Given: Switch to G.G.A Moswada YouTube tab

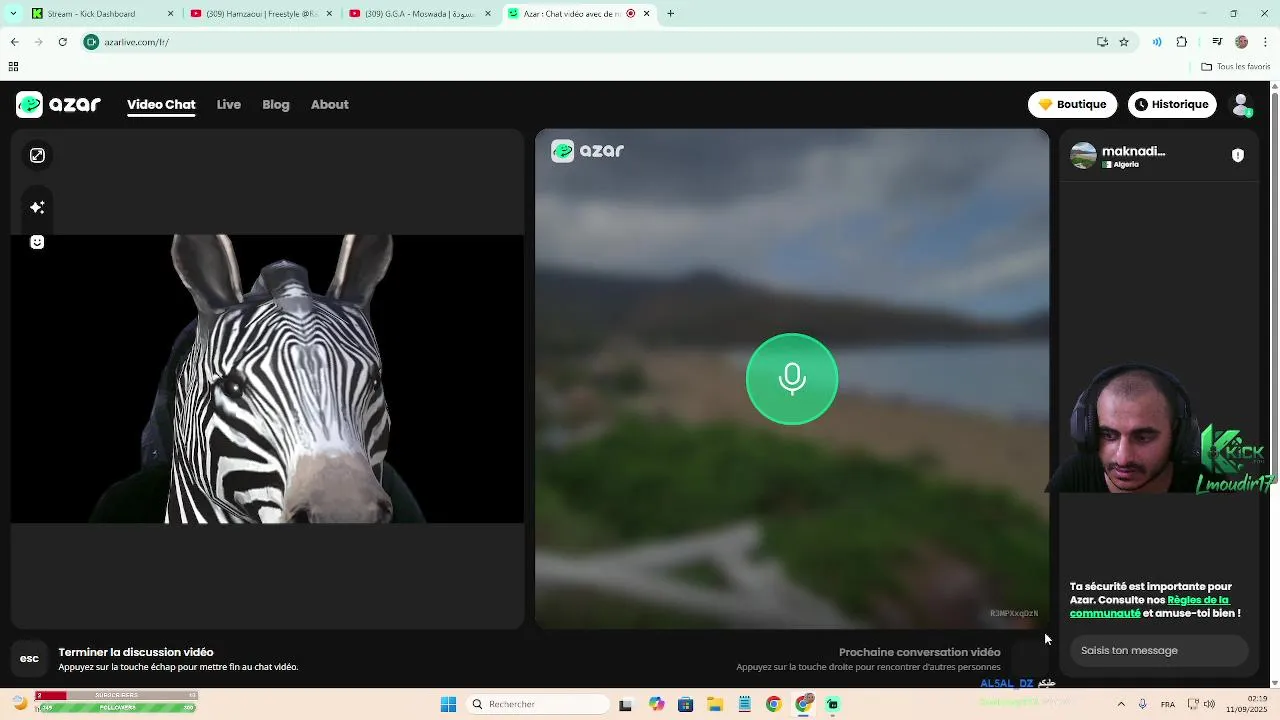Looking at the screenshot, I should click(418, 14).
